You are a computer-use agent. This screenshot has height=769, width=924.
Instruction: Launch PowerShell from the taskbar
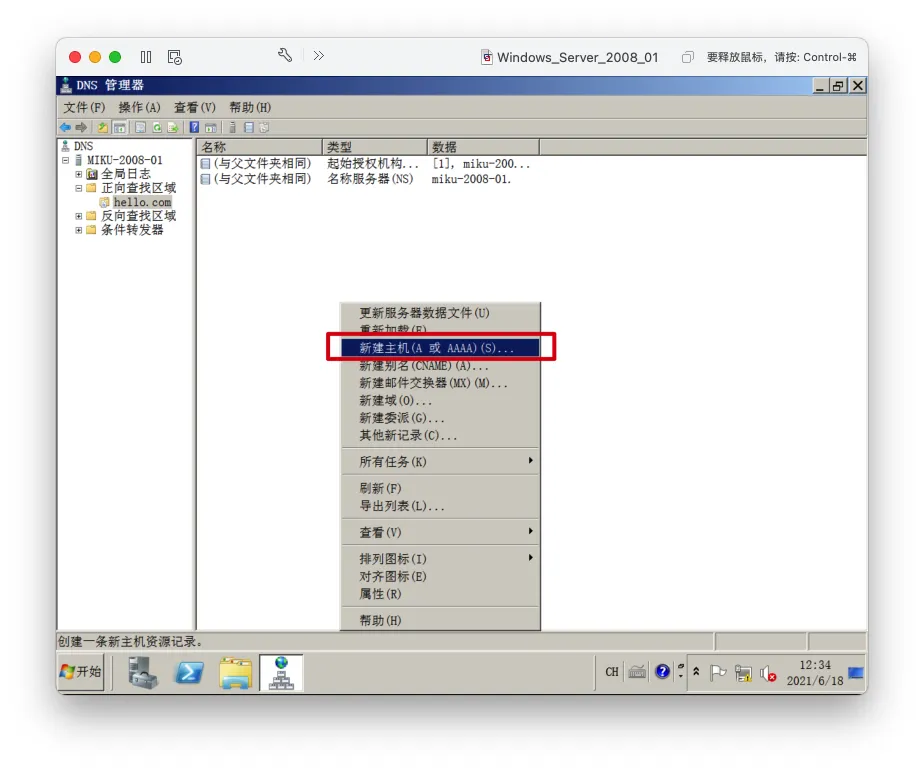pyautogui.click(x=189, y=672)
